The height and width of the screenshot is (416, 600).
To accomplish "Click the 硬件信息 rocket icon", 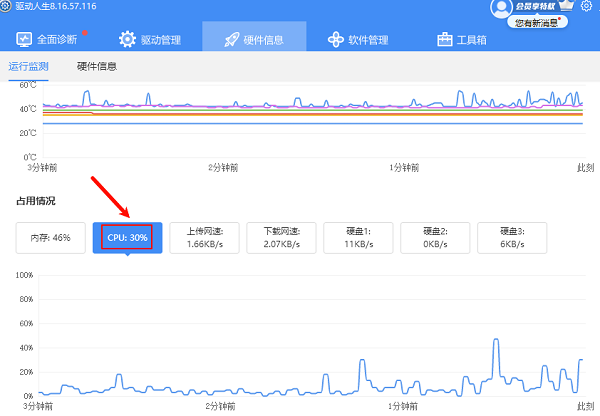I will coord(230,40).
